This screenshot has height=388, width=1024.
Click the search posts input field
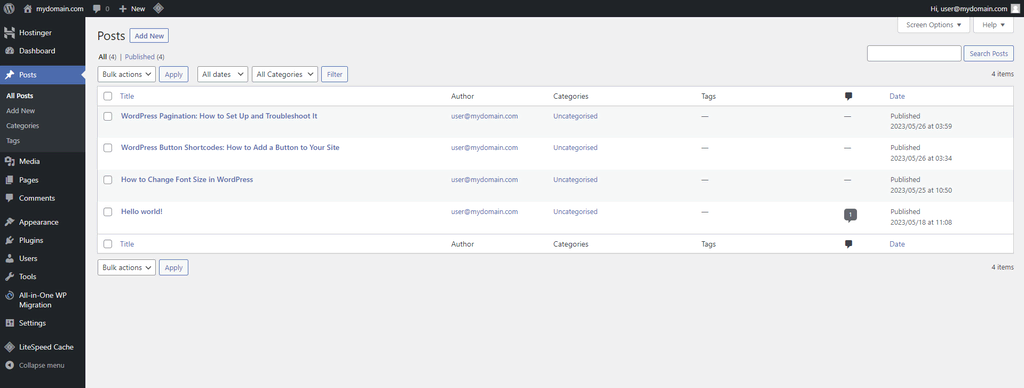(914, 54)
